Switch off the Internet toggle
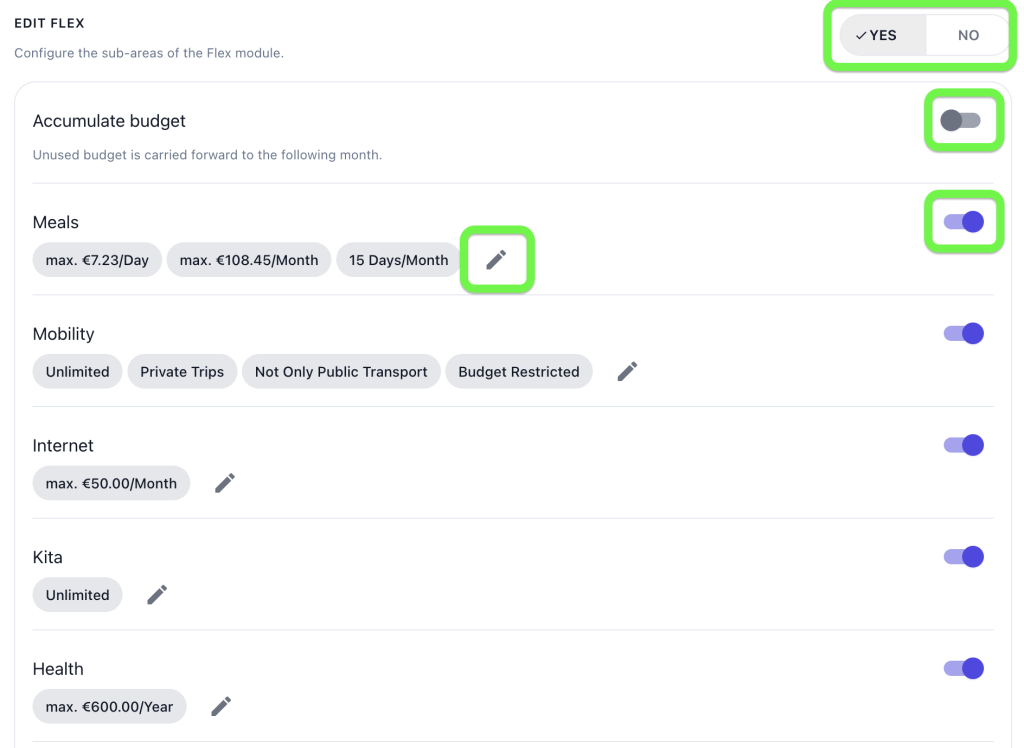The image size is (1024, 748). (x=964, y=445)
